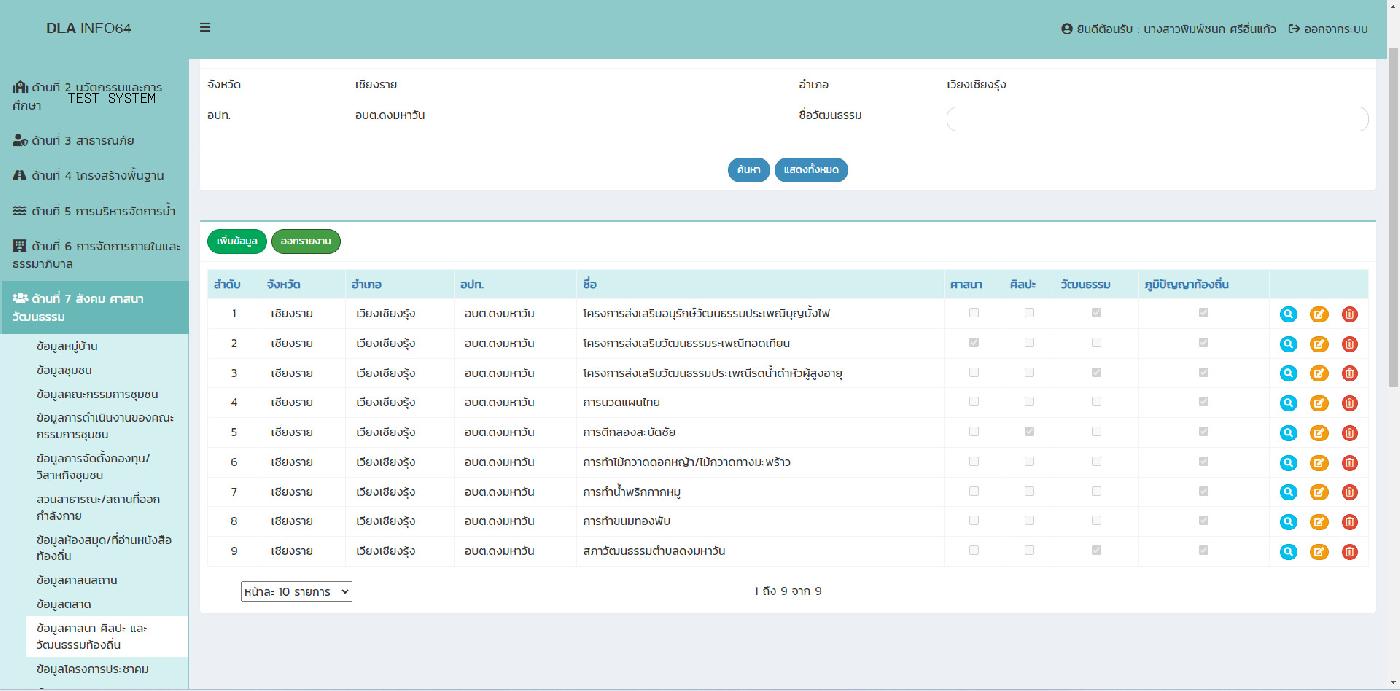Select ข้อมูลตลาด from the sidebar submenu
The height and width of the screenshot is (691, 1400).
click(64, 604)
